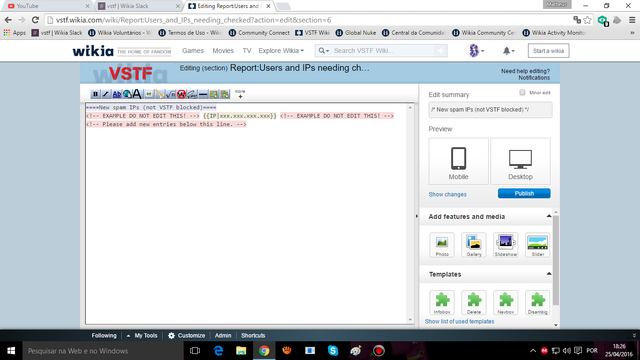Add a Gallery feature
The width and height of the screenshot is (640, 360).
474,245
